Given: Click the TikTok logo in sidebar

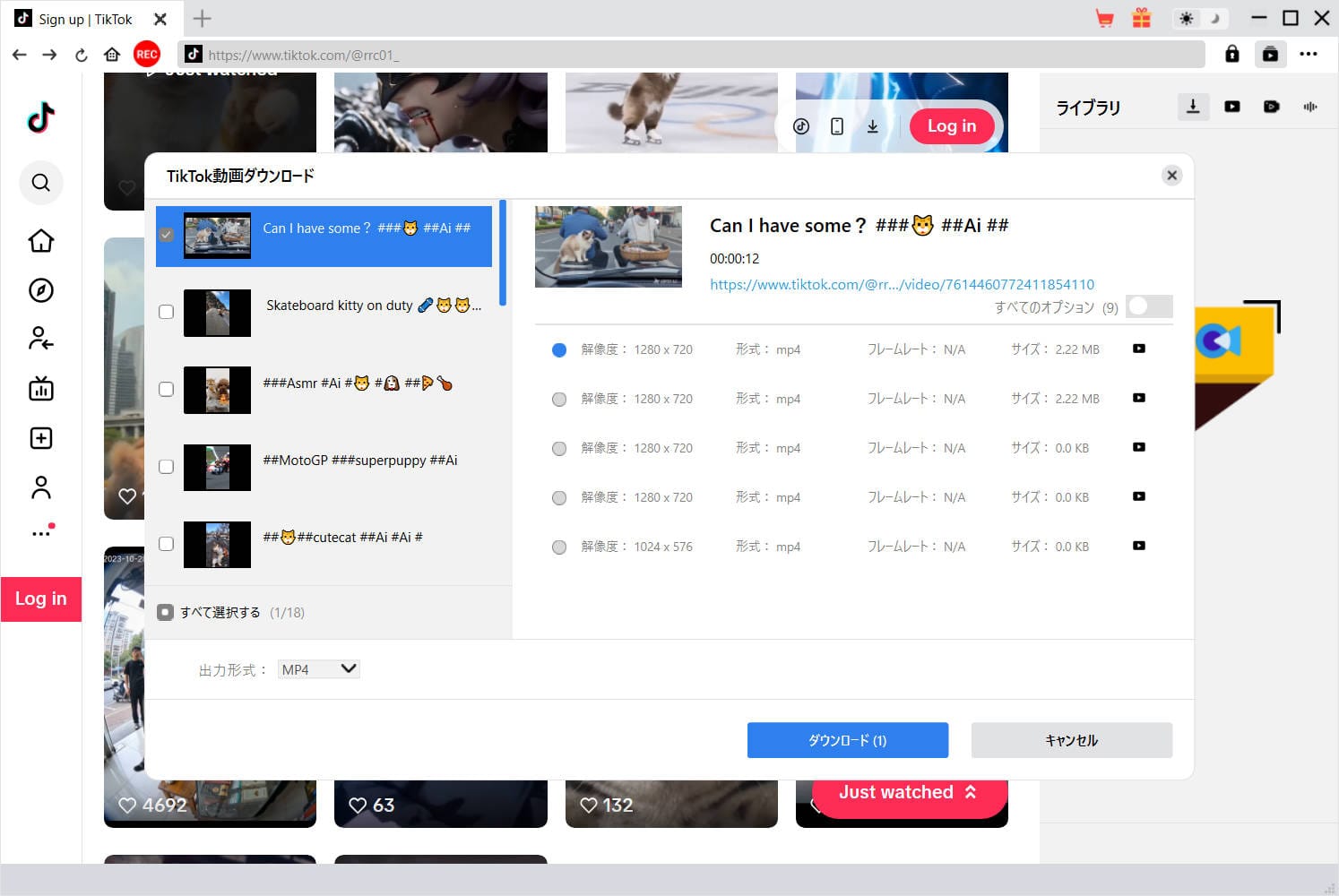Looking at the screenshot, I should point(41,117).
